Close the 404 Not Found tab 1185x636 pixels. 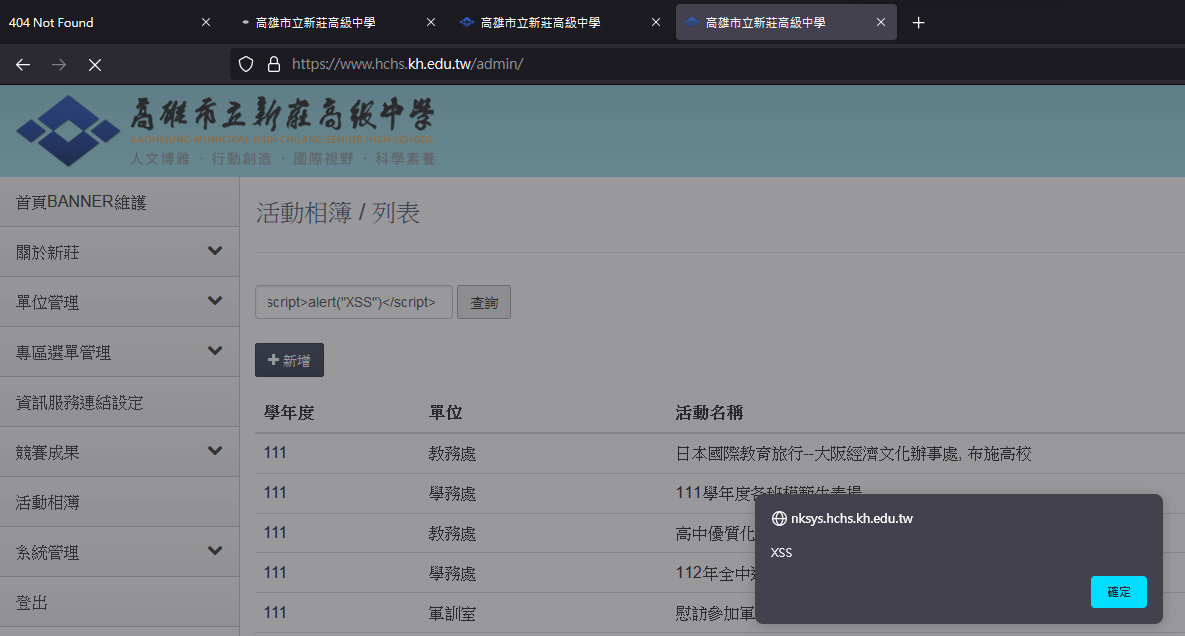point(206,23)
